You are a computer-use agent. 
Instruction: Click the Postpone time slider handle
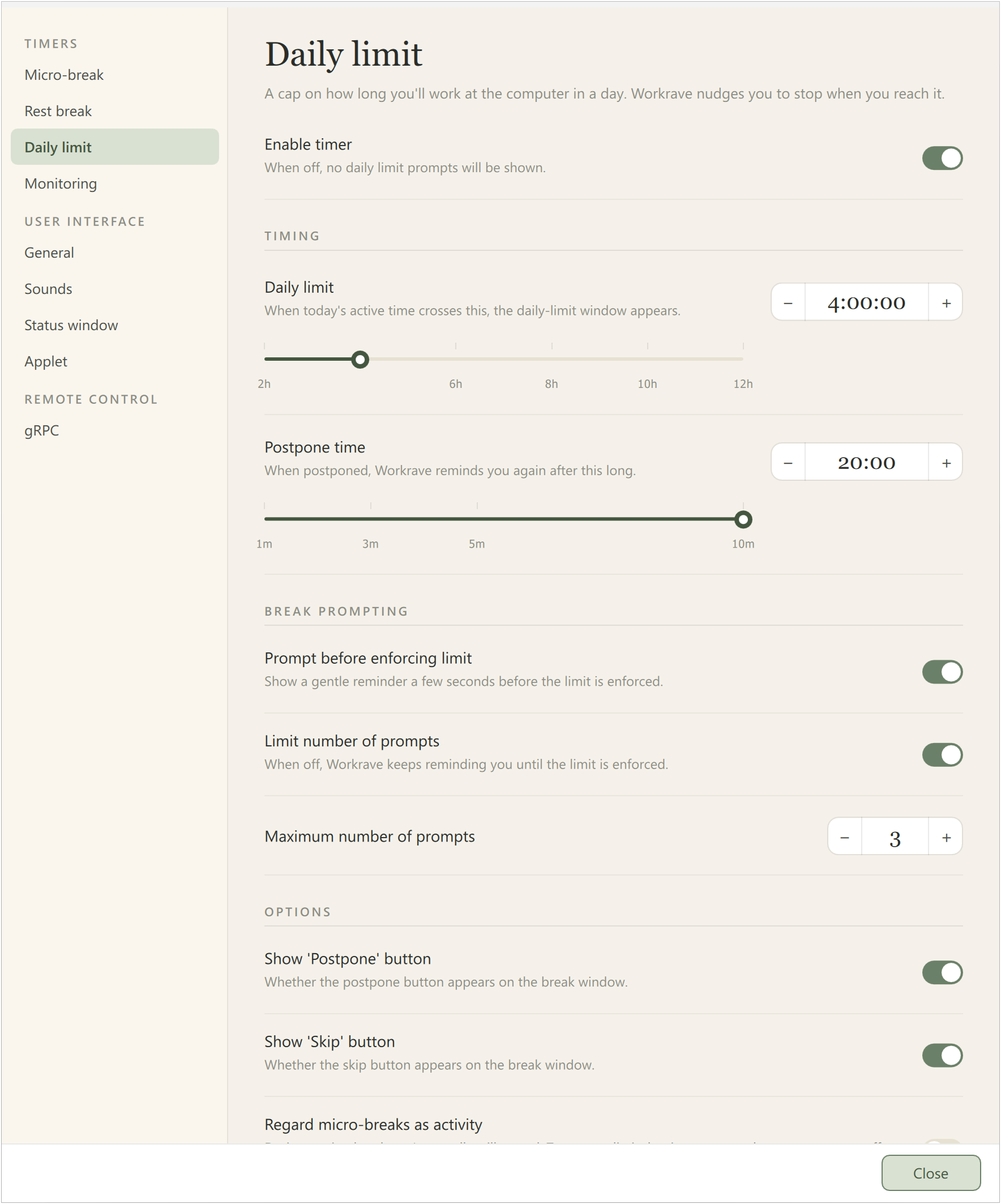(x=743, y=520)
